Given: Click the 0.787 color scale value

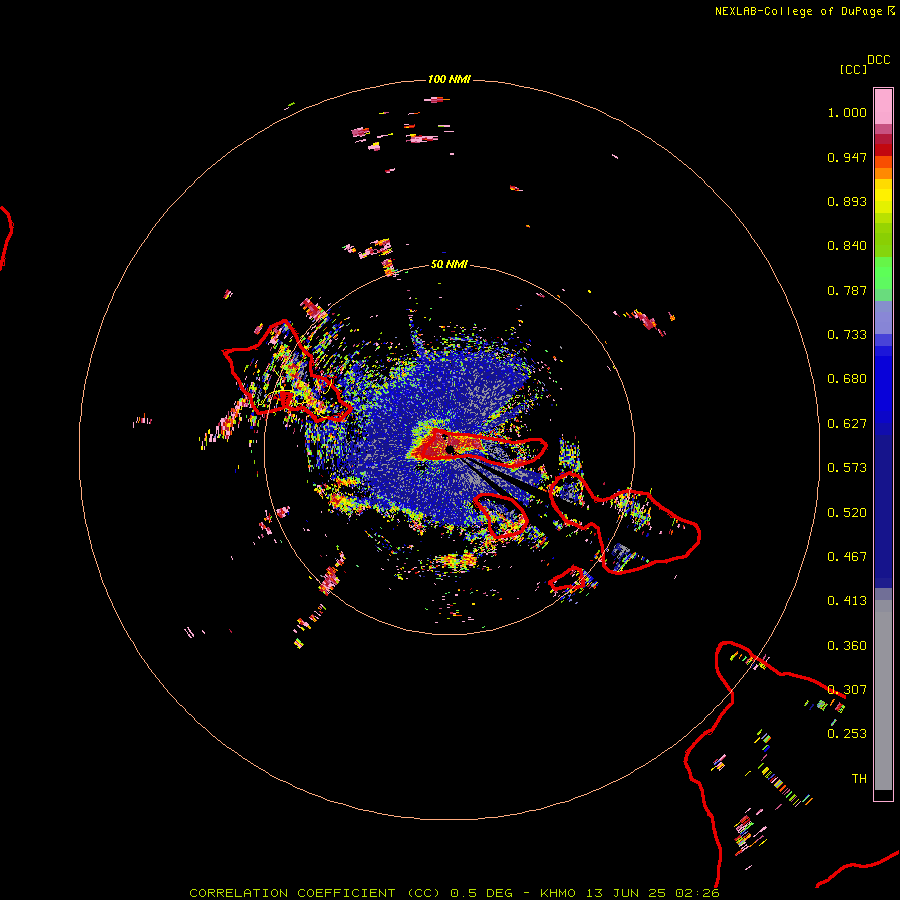Looking at the screenshot, I should click(847, 290).
